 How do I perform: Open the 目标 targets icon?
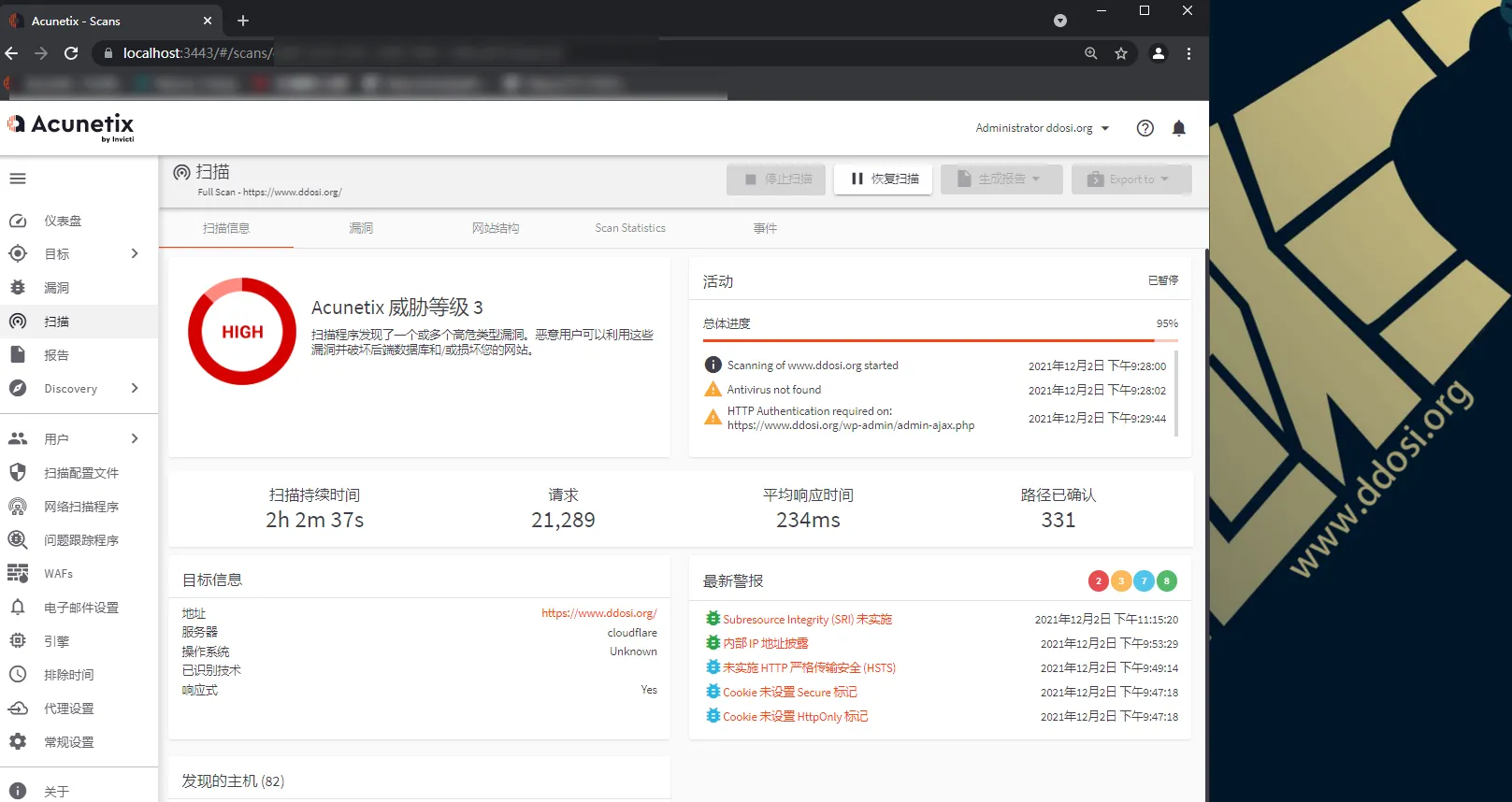[x=18, y=254]
